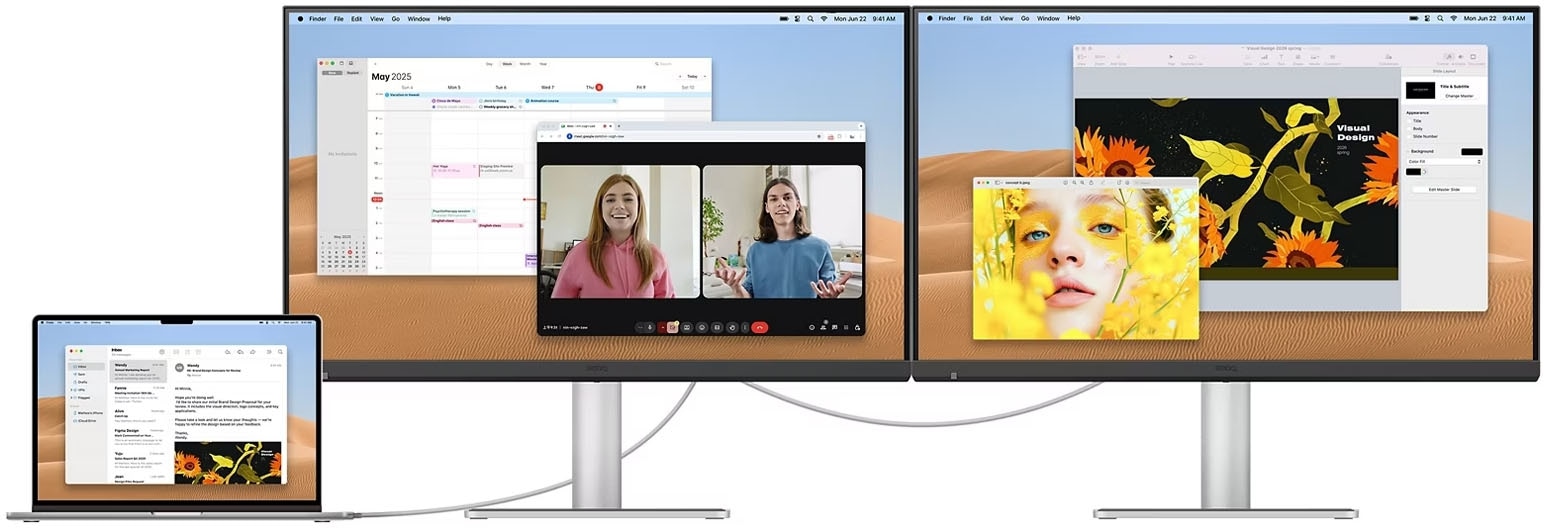Open the Media picker in Keynote toolbar
This screenshot has height=531, width=1548.
[1315, 58]
